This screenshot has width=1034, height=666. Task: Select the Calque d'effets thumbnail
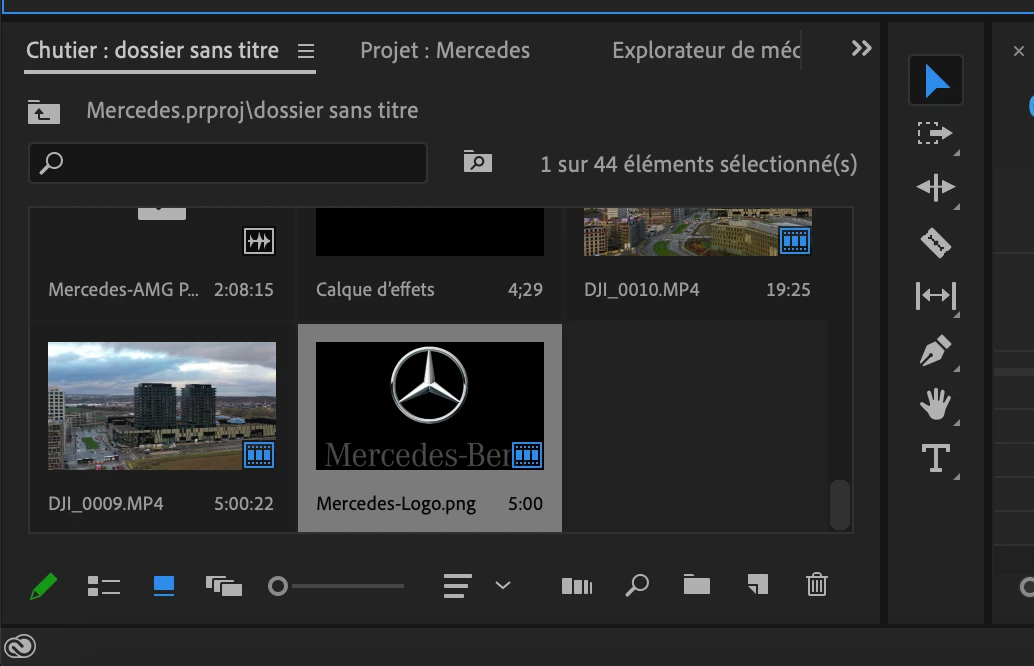(x=430, y=232)
